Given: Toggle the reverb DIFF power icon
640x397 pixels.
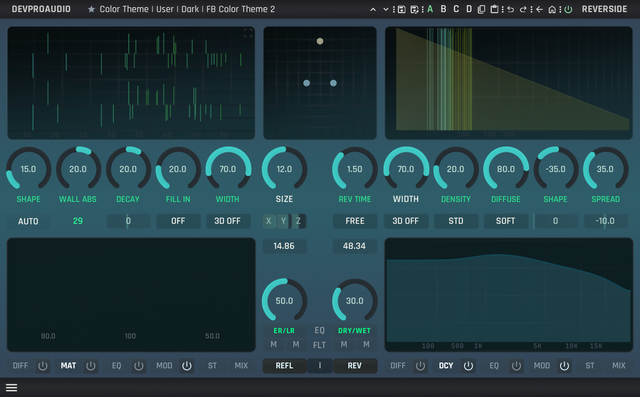Looking at the screenshot, I should tap(420, 366).
